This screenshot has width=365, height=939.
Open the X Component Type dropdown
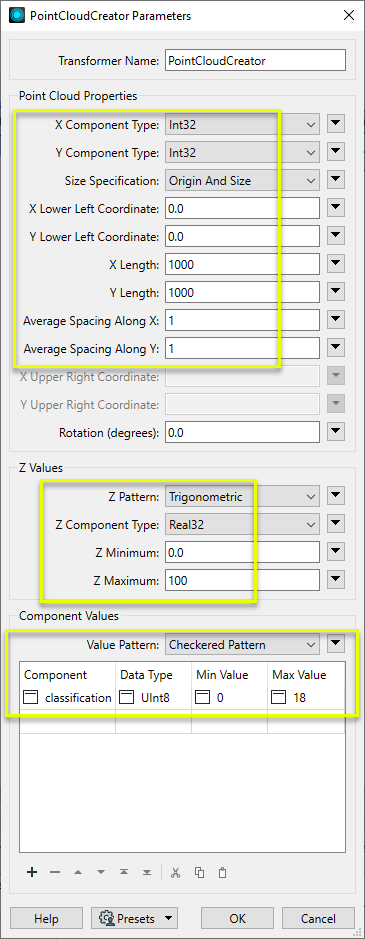click(242, 125)
